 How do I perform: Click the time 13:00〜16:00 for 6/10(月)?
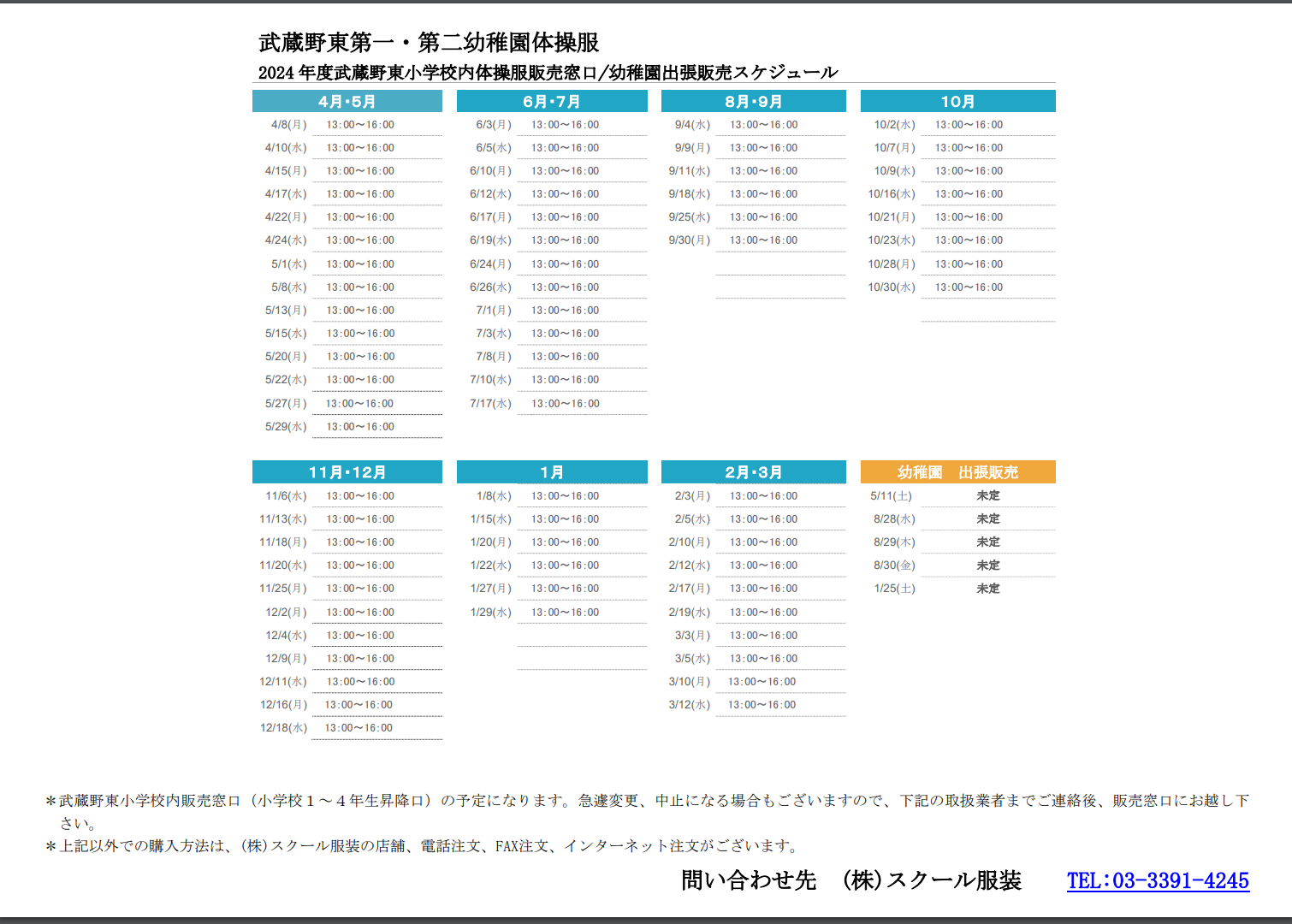(565, 171)
